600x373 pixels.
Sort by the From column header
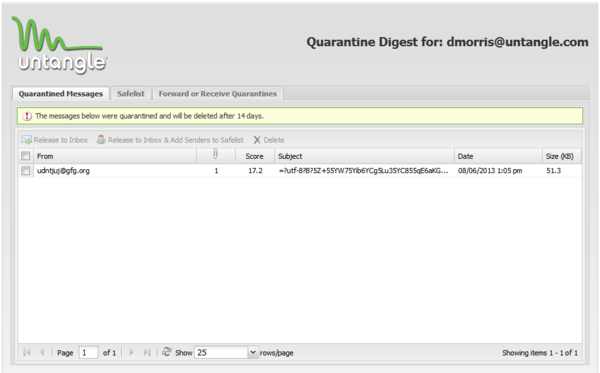pos(115,156)
